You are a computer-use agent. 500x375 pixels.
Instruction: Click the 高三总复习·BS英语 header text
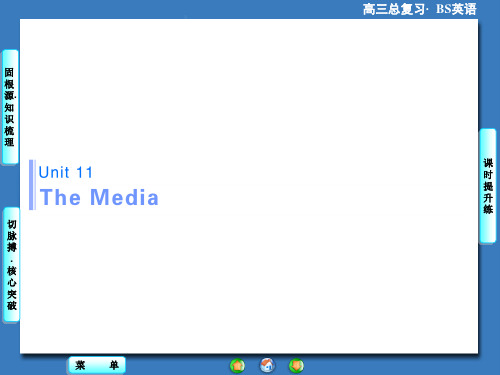coord(420,9)
